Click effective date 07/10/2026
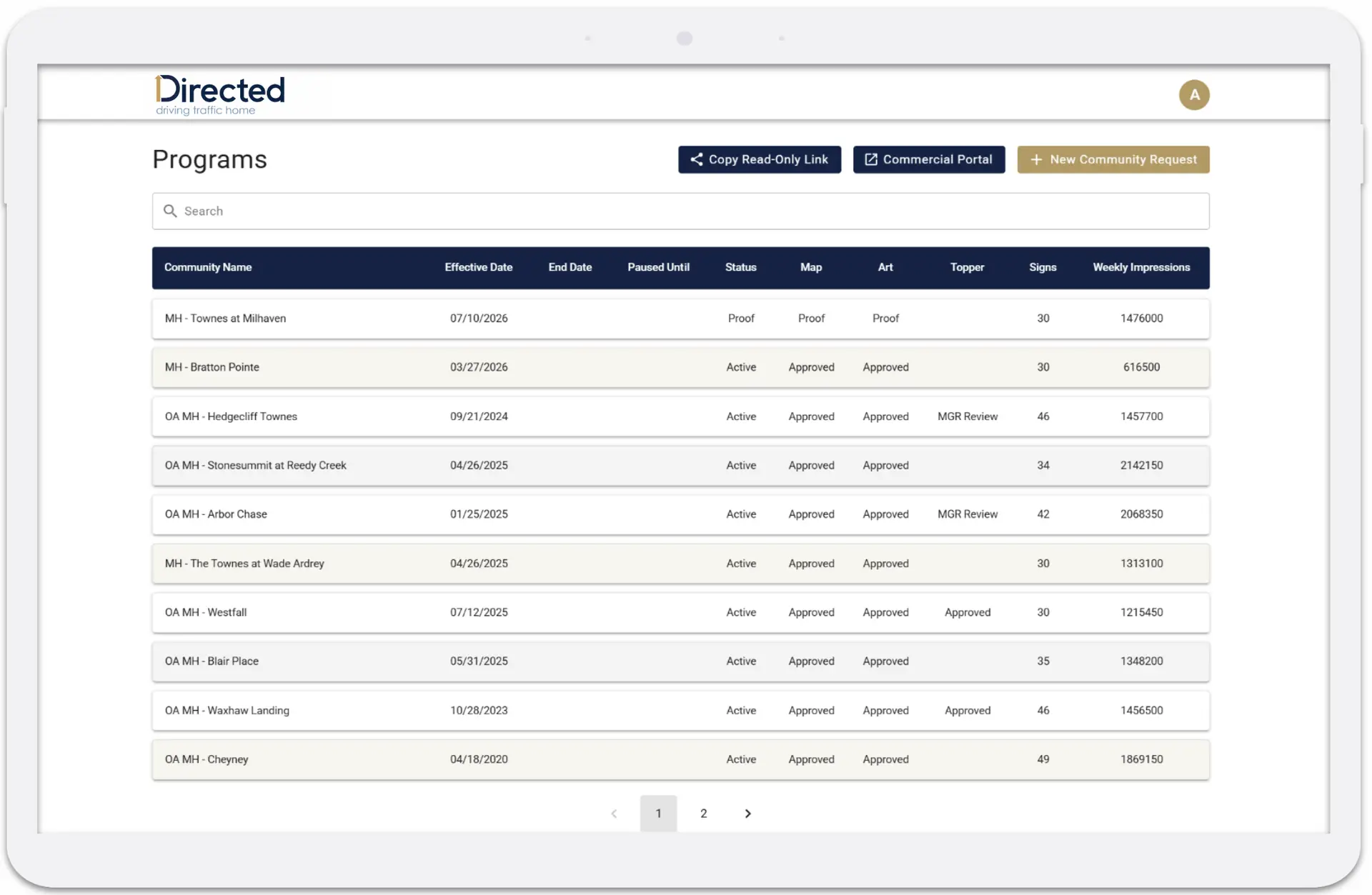 tap(479, 319)
